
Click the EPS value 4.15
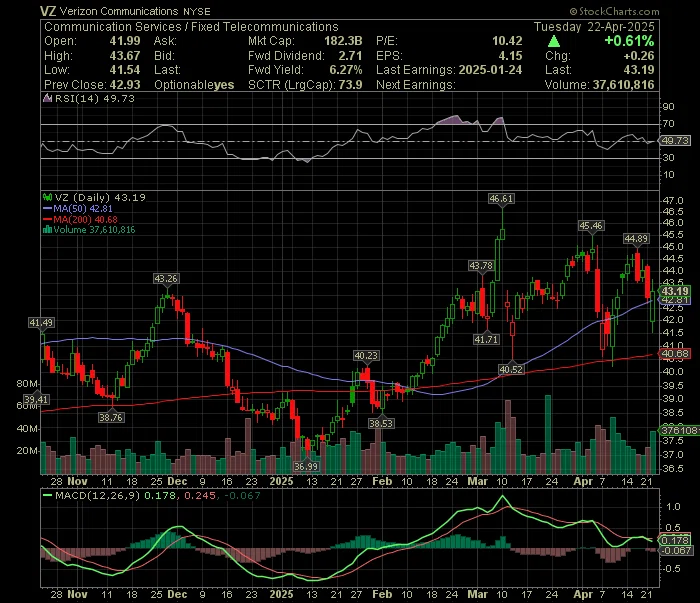[x=510, y=56]
